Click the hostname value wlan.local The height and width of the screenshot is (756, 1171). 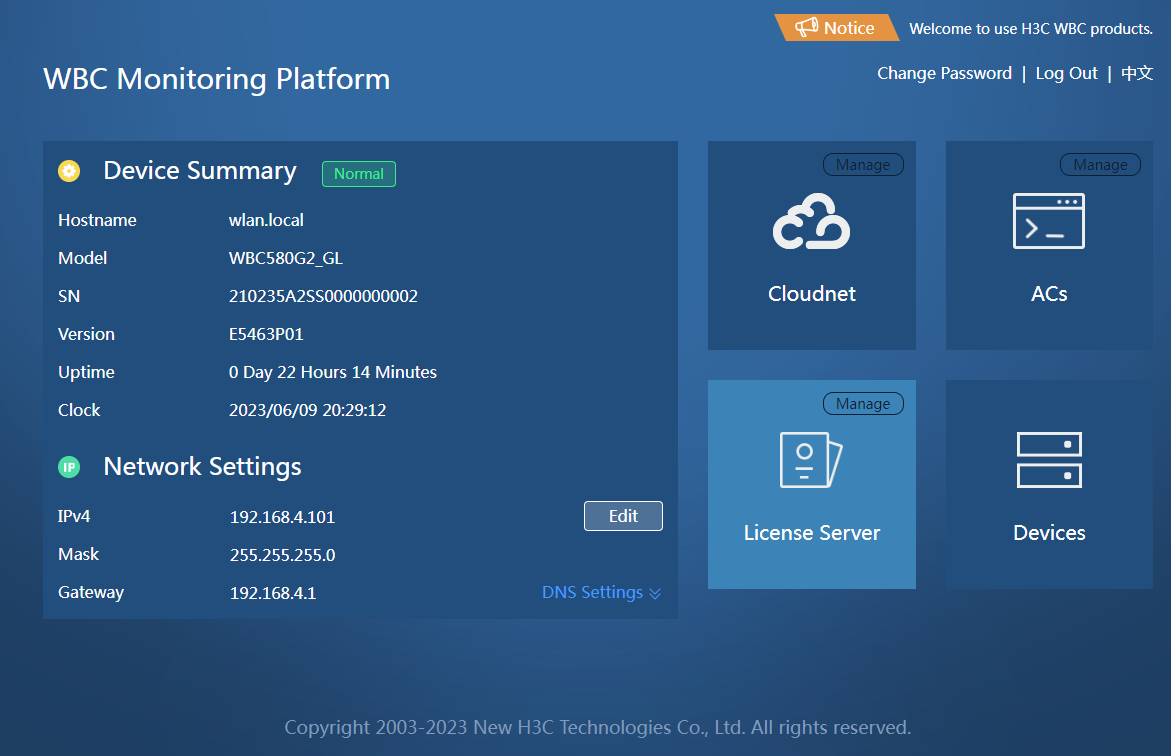(x=266, y=220)
